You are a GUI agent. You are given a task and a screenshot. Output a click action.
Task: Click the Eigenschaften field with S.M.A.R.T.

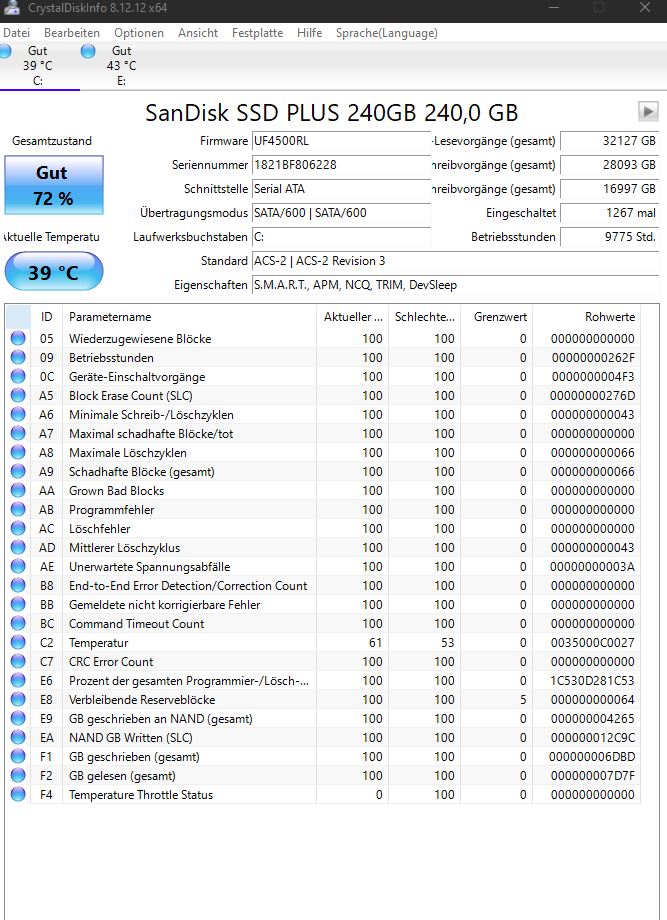(x=455, y=285)
